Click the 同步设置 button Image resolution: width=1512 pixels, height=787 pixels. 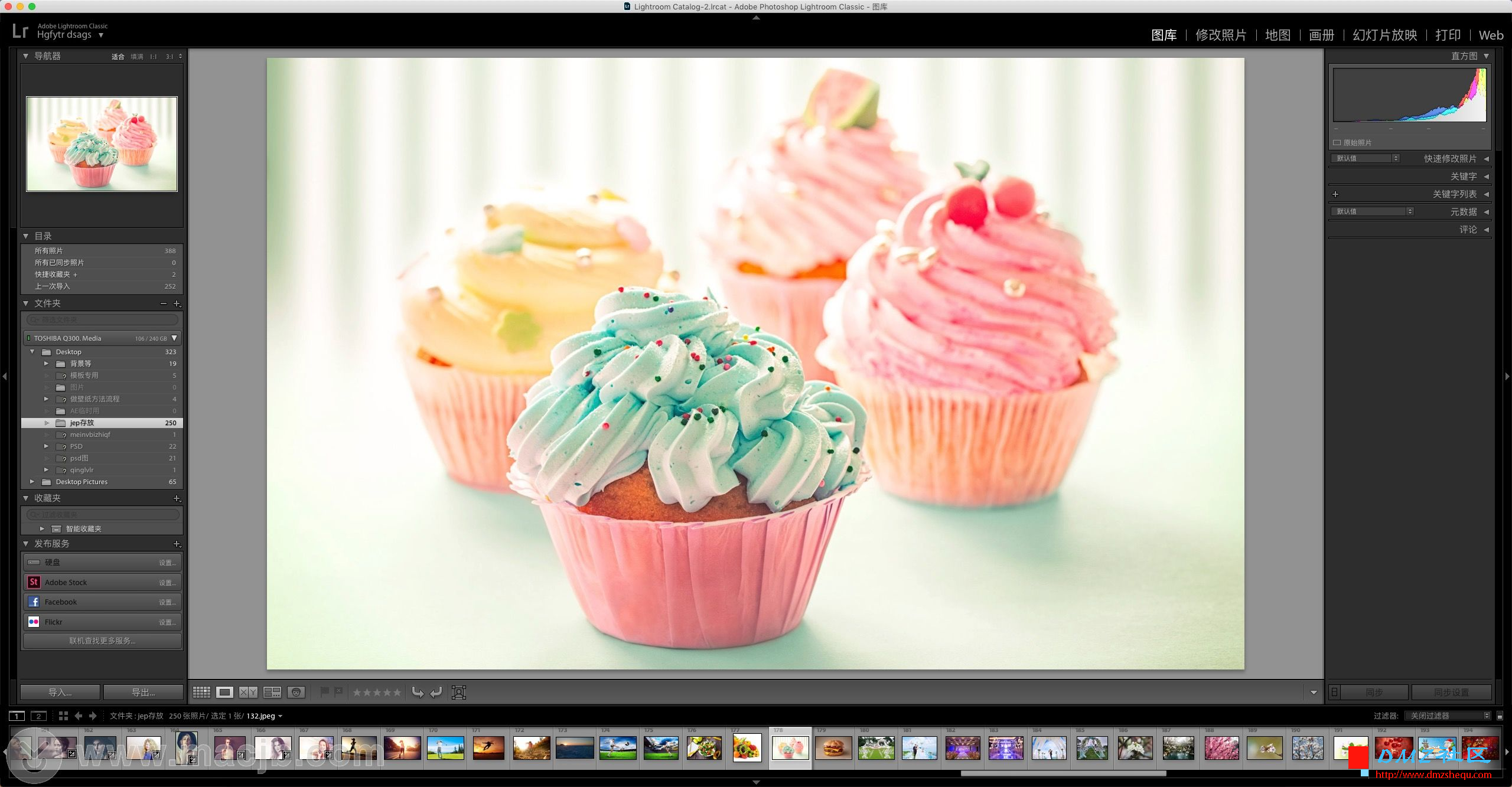click(x=1452, y=692)
